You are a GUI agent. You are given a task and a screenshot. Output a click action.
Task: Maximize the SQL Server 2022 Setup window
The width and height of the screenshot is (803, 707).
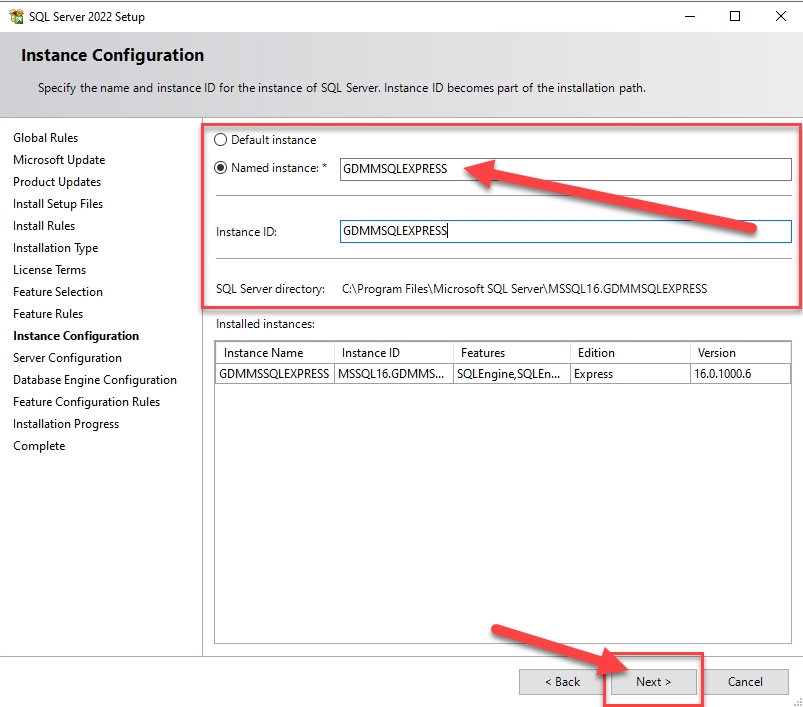point(735,16)
